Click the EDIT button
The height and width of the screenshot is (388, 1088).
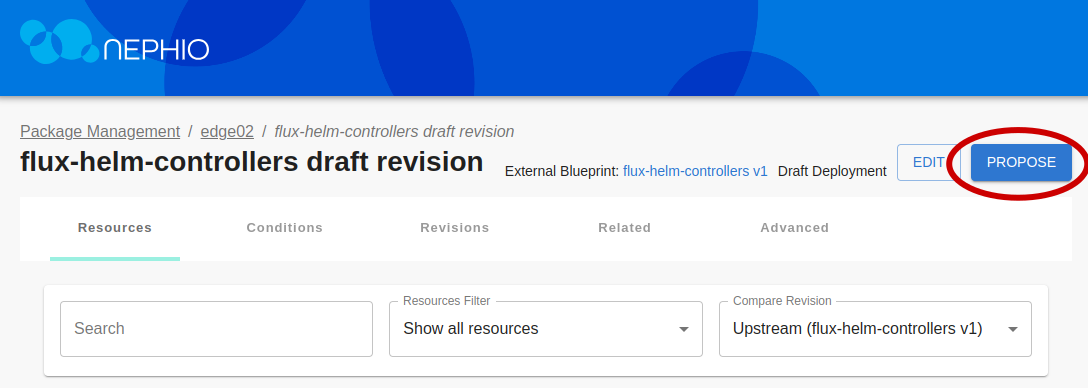pyautogui.click(x=928, y=162)
